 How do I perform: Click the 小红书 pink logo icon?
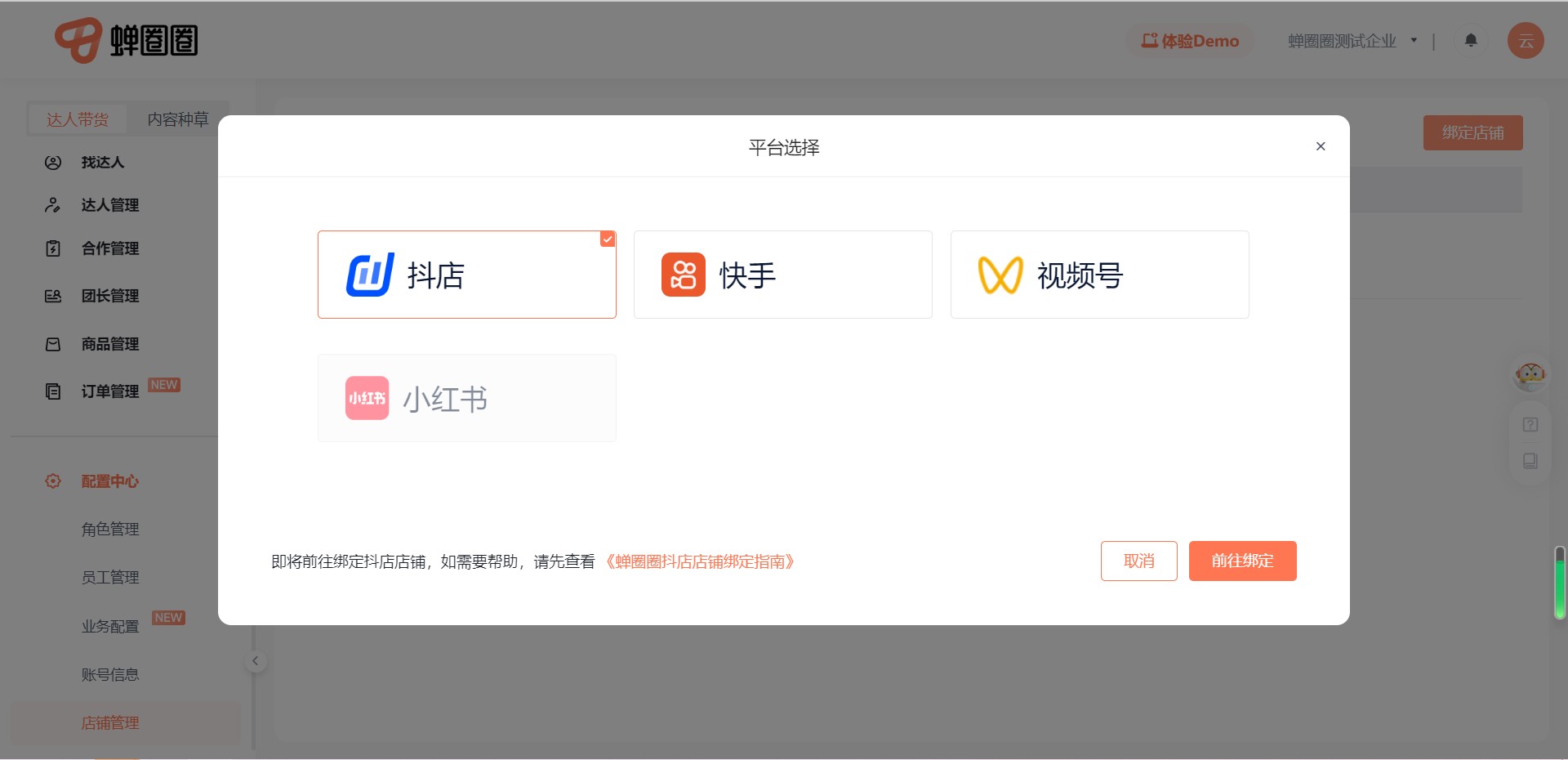[367, 398]
